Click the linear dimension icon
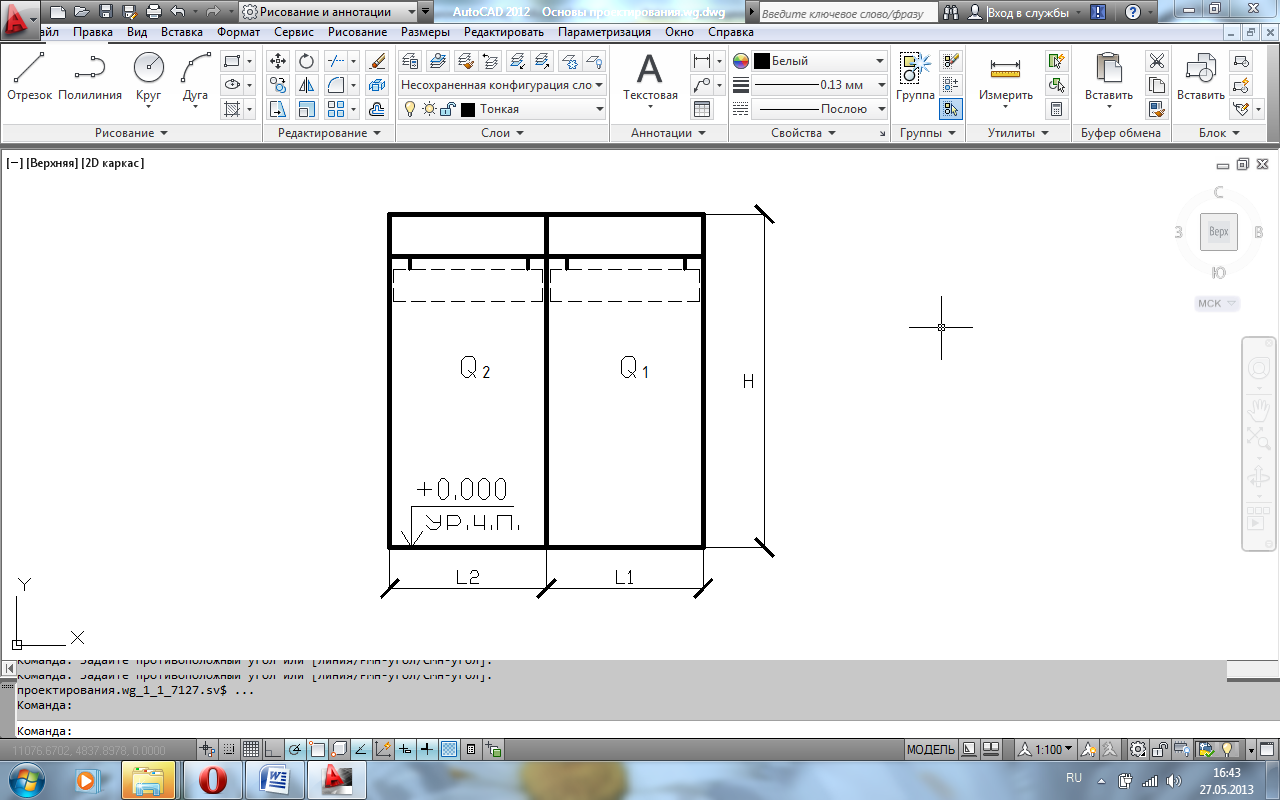Screen dimensions: 1280x800 click(702, 61)
